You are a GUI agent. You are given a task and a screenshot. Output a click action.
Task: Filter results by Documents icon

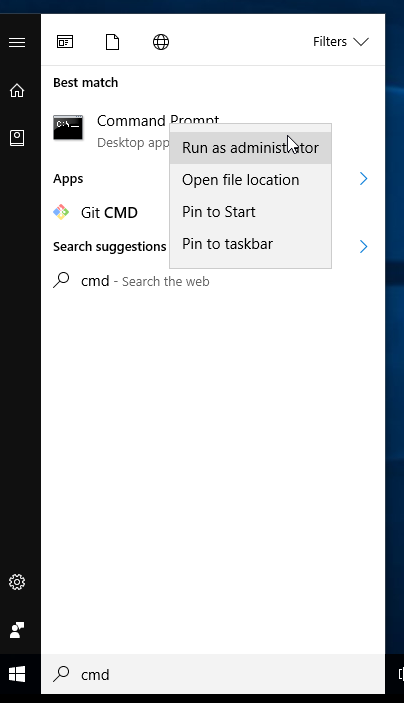(x=113, y=42)
